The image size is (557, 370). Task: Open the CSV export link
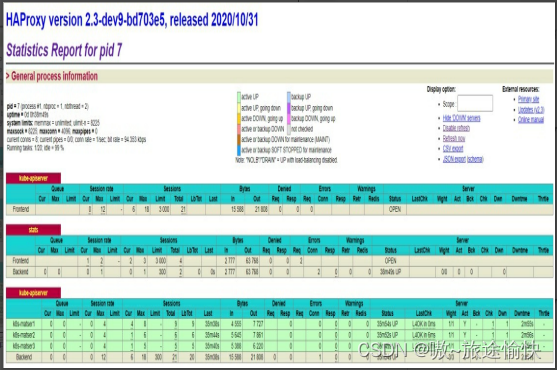pyautogui.click(x=453, y=149)
